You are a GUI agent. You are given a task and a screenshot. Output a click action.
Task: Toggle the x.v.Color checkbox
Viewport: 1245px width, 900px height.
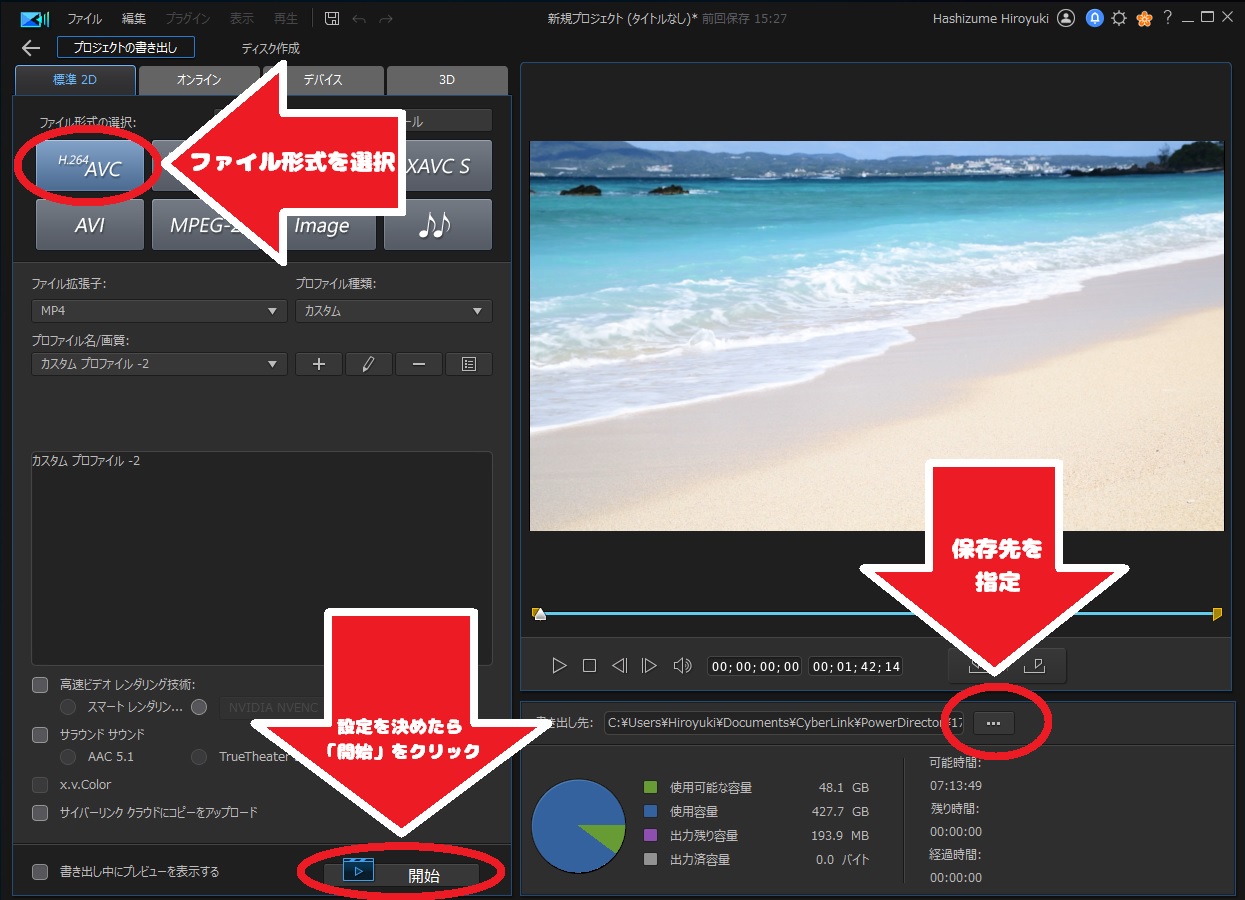click(x=40, y=785)
